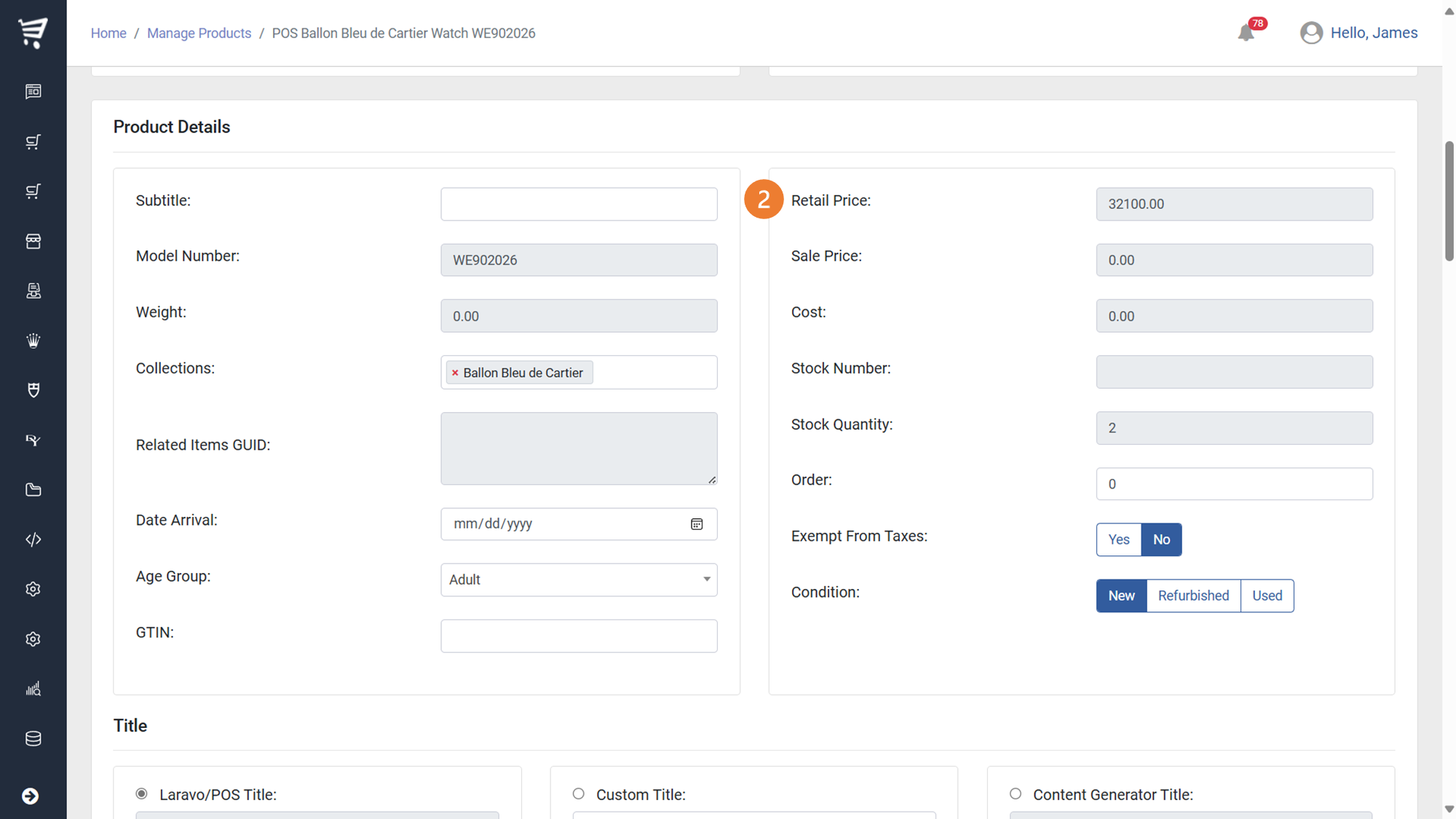Screen dimensions: 1456x819
Task: Go to Manage Products breadcrumb
Action: pos(199,33)
